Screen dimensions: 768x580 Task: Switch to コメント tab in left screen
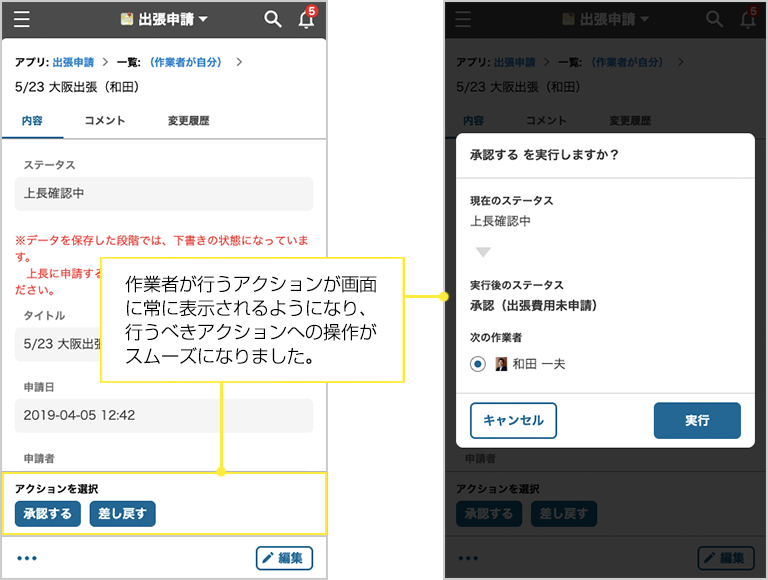tap(105, 121)
